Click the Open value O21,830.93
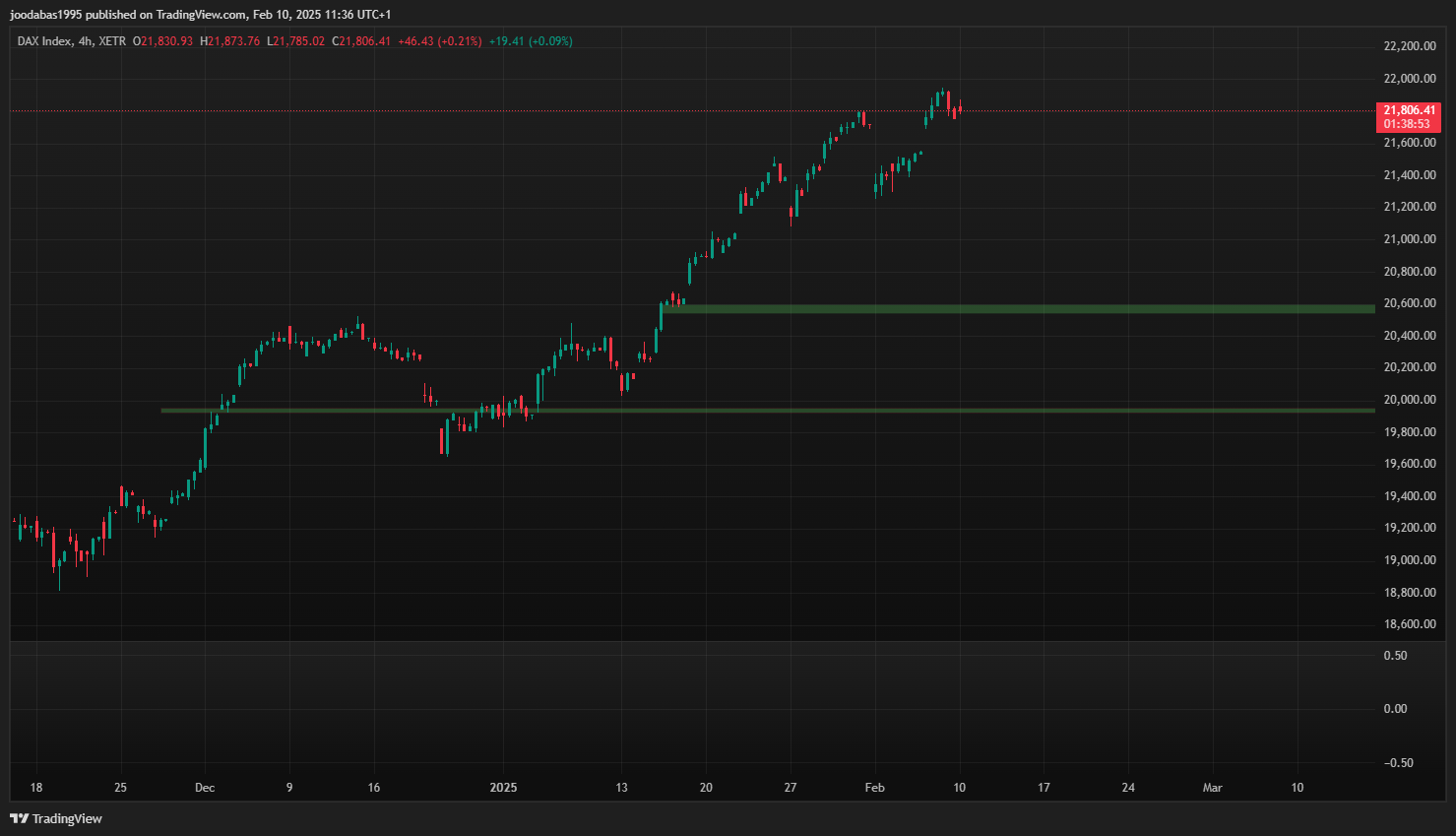This screenshot has height=836, width=1456. tap(163, 41)
